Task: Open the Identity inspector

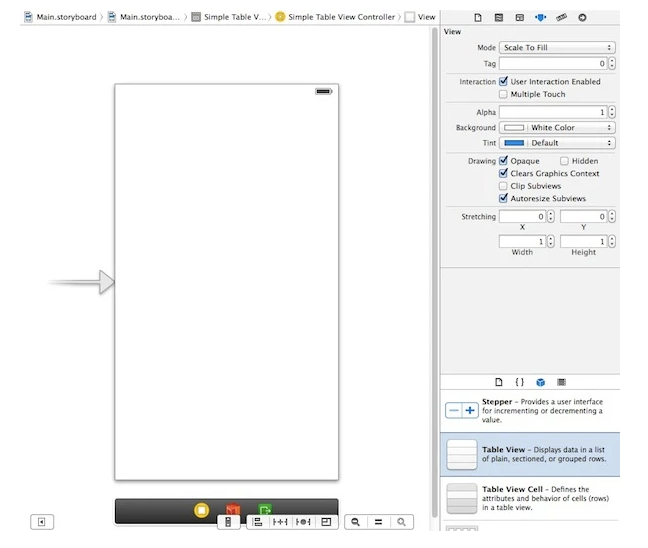Action: pos(519,17)
